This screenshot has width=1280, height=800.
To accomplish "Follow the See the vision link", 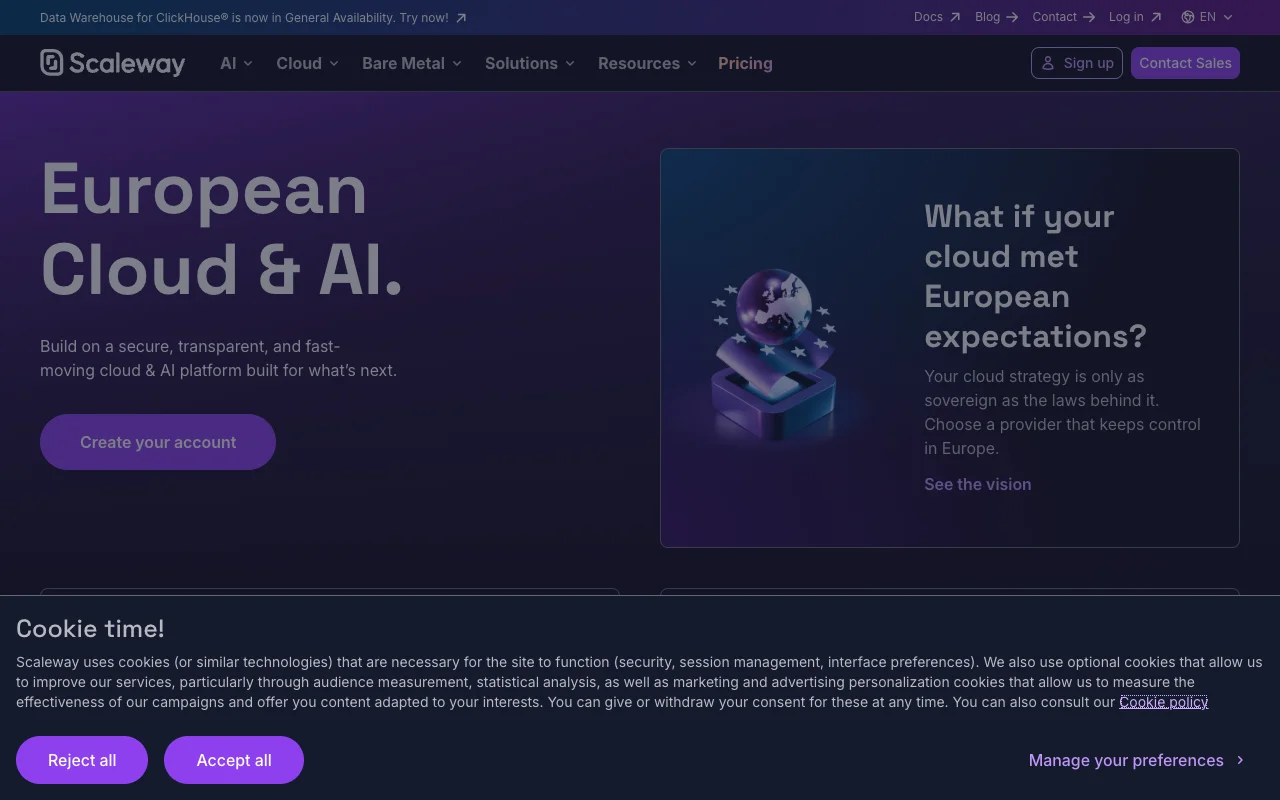I will pos(977,484).
